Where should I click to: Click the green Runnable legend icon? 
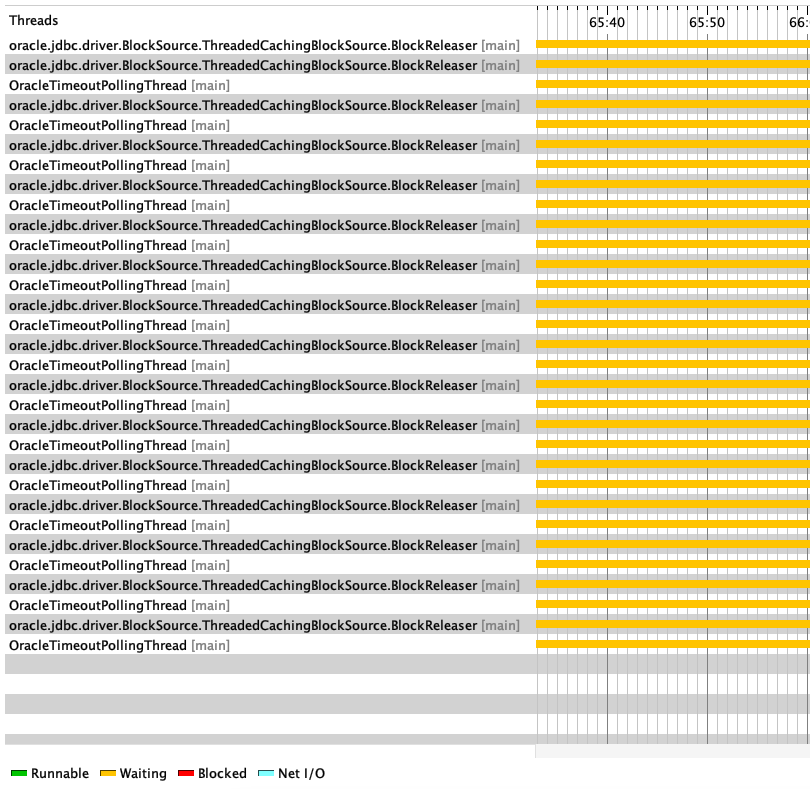point(20,773)
